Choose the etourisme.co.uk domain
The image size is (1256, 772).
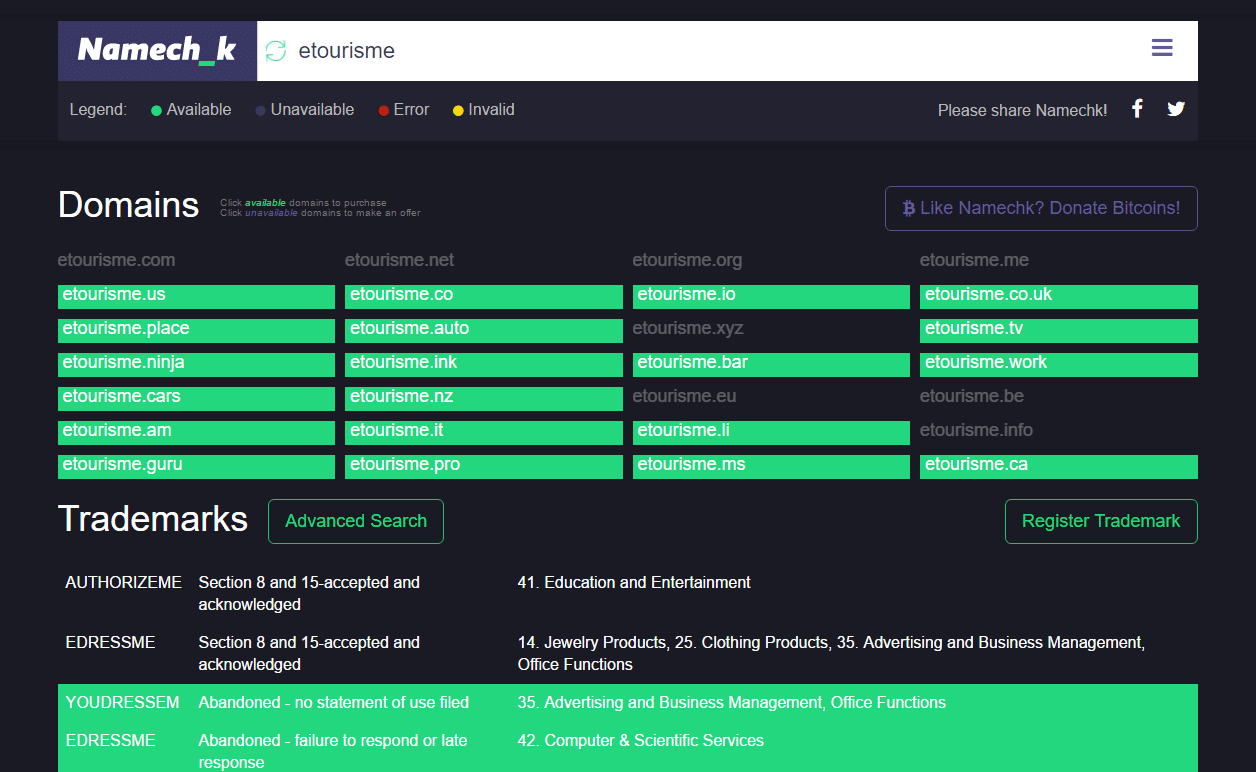click(1058, 296)
